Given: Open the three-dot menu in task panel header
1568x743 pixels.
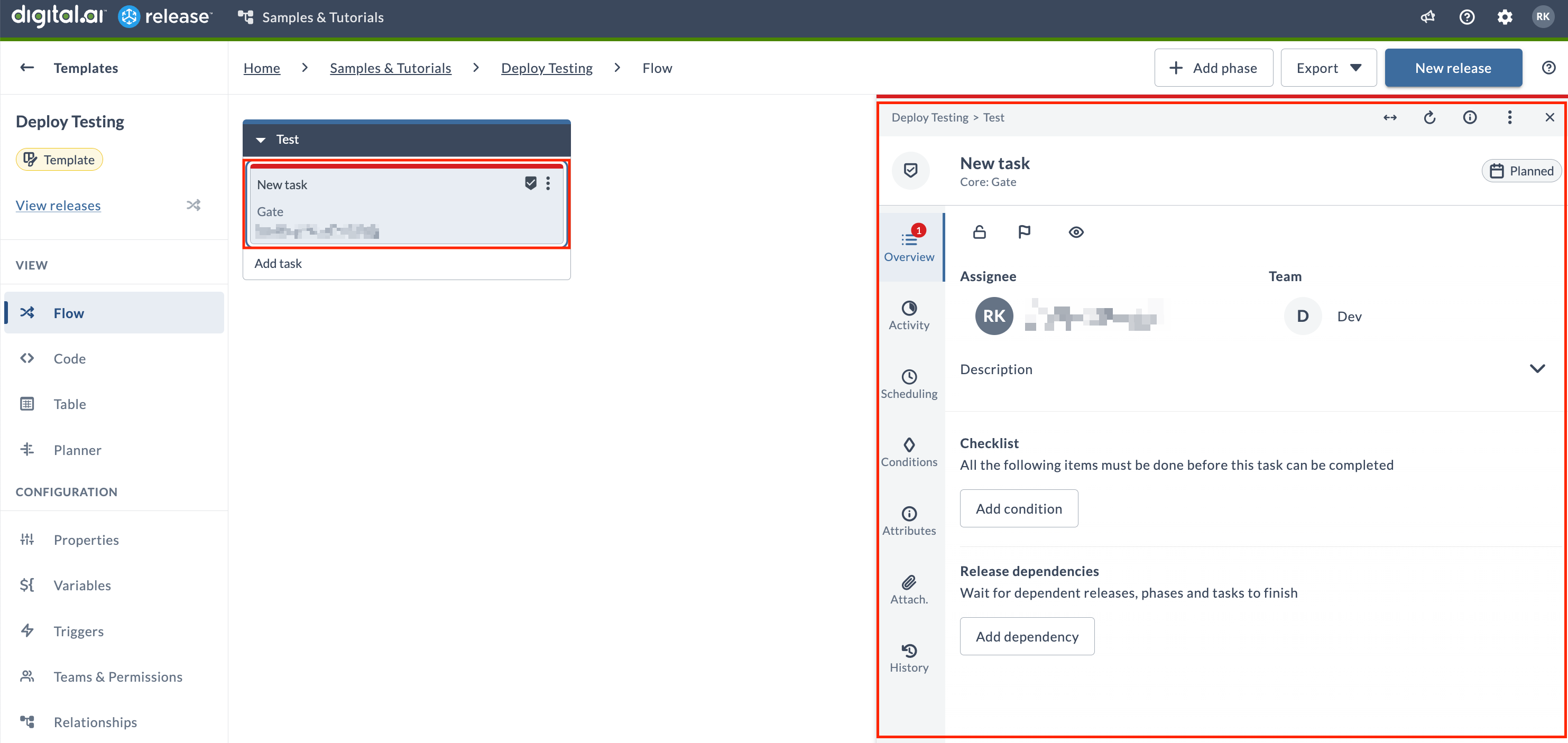Looking at the screenshot, I should click(x=1509, y=117).
